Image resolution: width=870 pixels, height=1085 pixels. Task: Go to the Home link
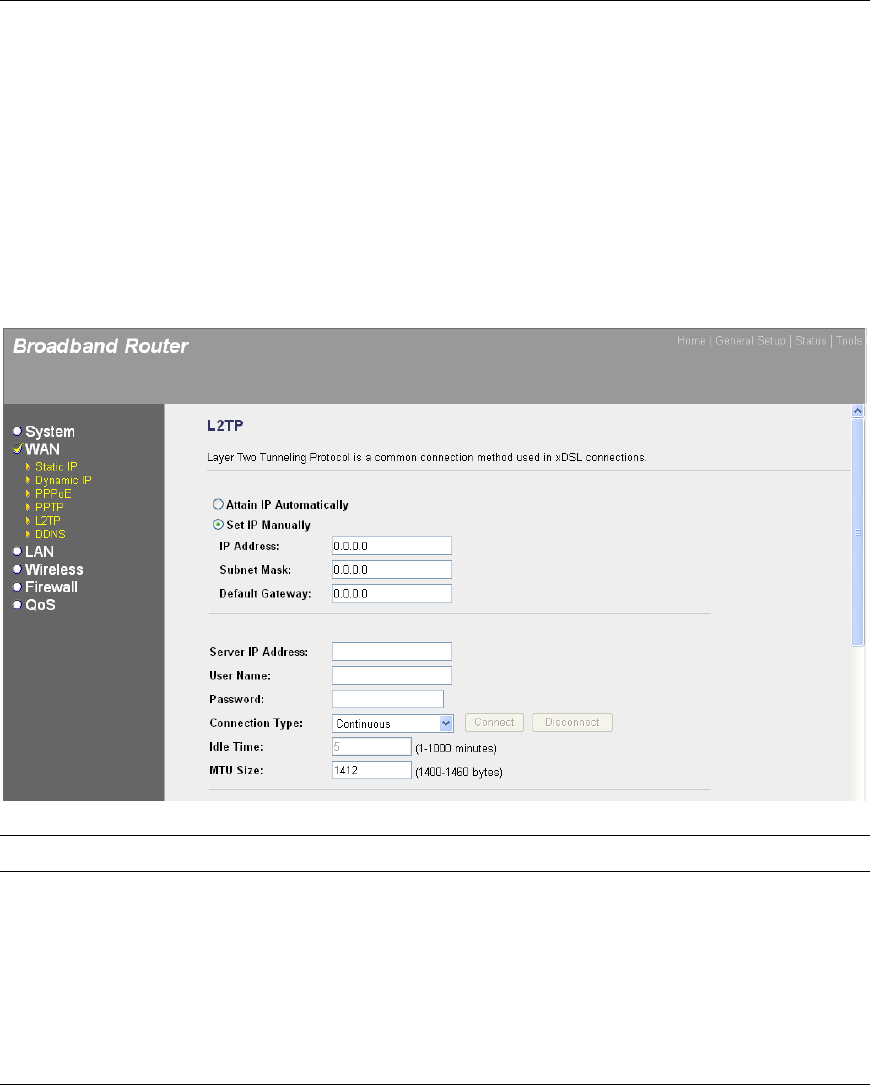point(691,340)
